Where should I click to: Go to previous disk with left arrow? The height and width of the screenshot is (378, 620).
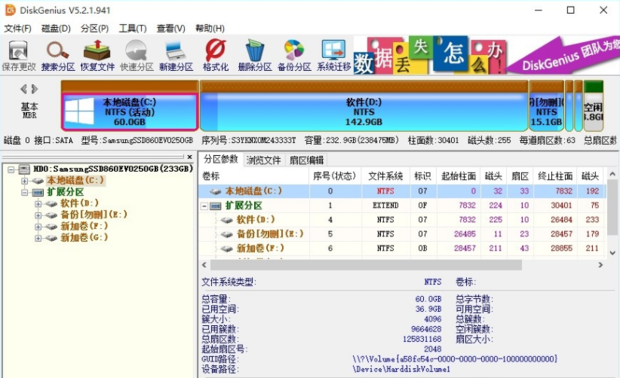(24, 89)
